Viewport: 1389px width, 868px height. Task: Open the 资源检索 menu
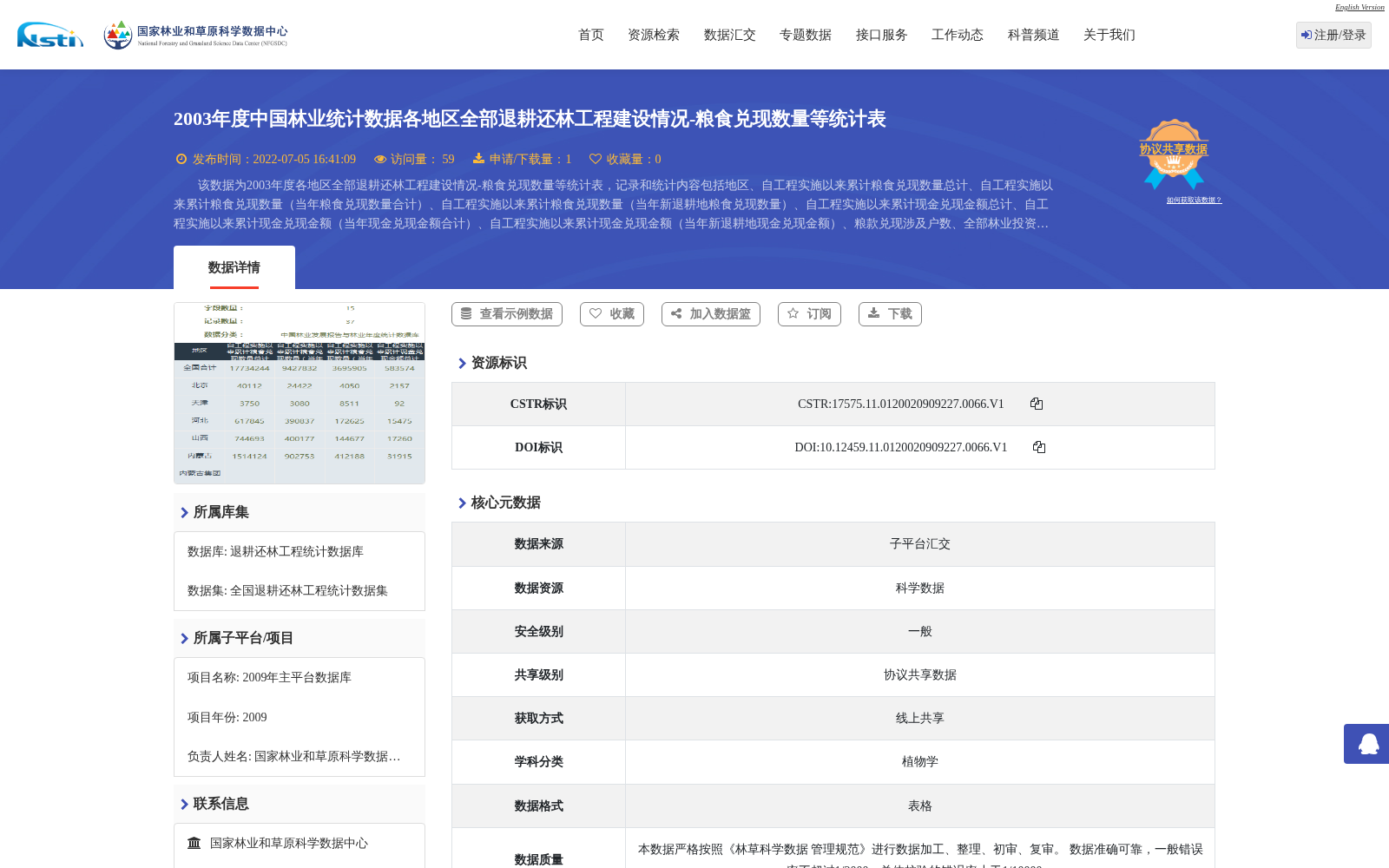coord(654,35)
